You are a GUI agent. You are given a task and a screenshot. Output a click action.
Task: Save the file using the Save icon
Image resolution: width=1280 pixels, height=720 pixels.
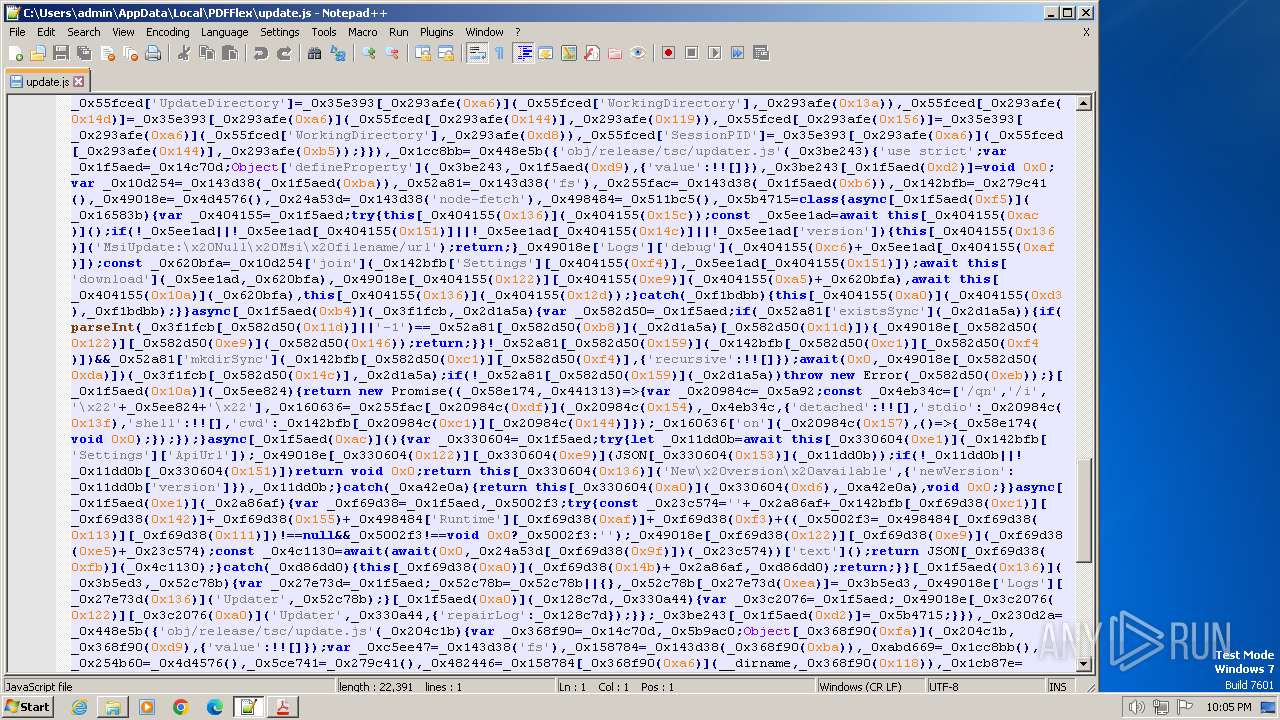60,53
